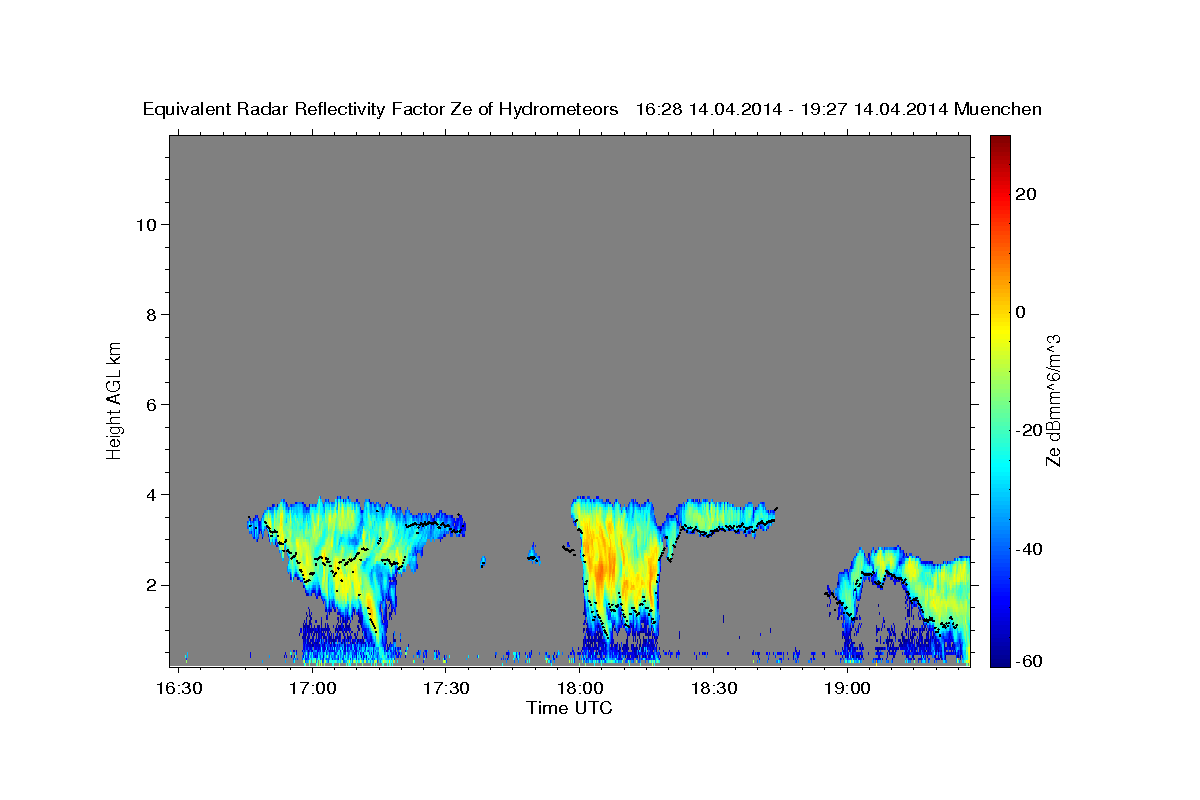Screen dimensions: 1200x800
Task: Click the '17:30' time tick label
Action: (x=447, y=689)
